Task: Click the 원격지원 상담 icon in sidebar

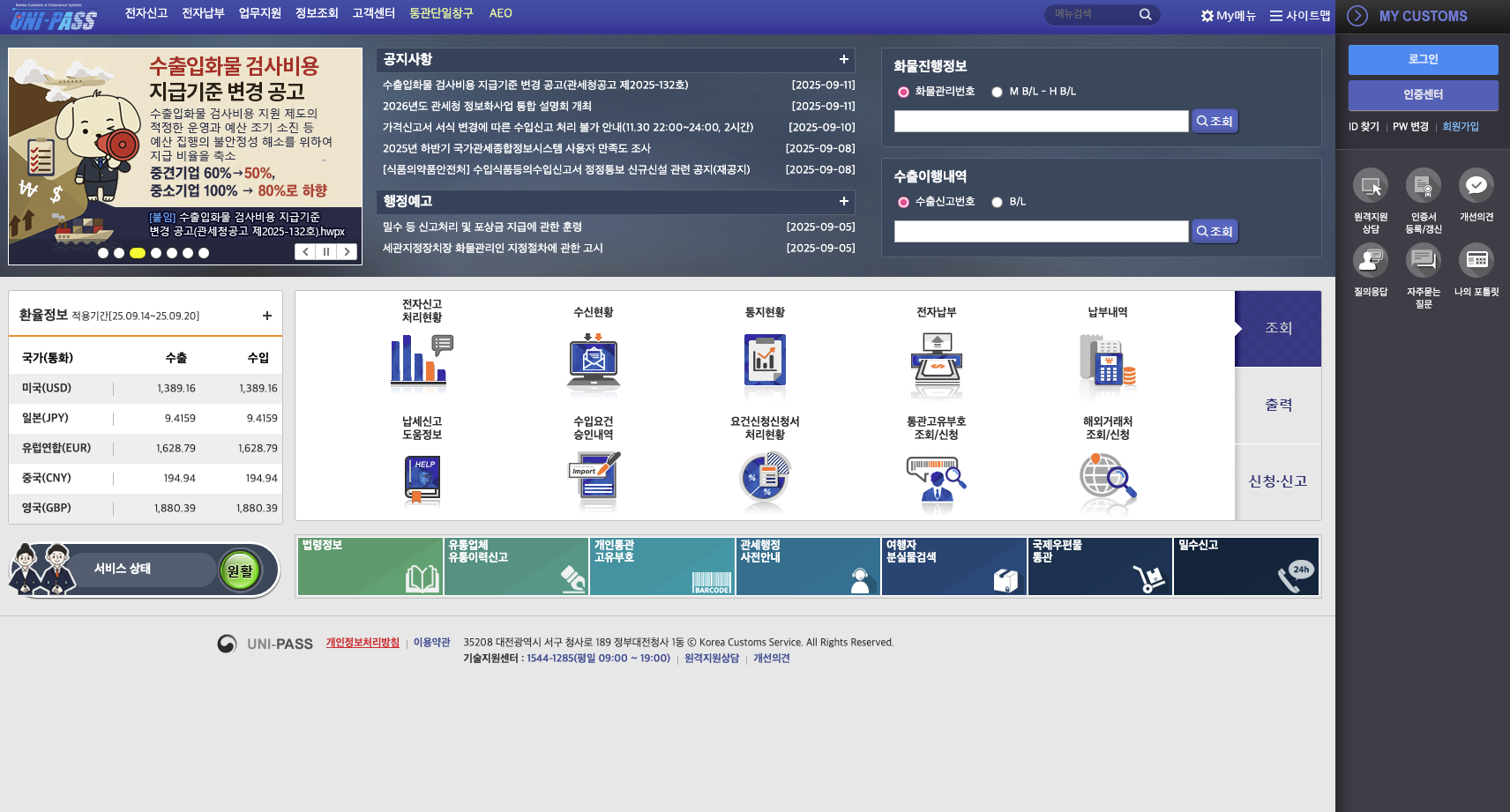Action: click(1371, 185)
